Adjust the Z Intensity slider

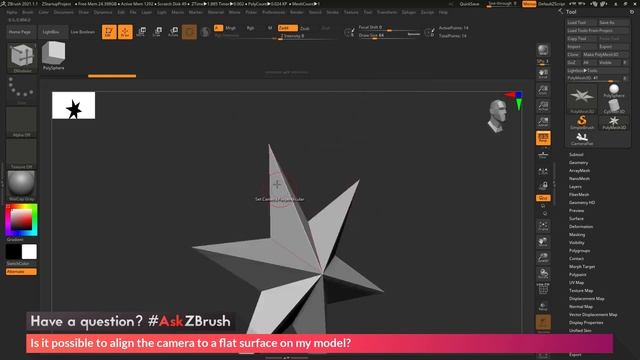307,36
